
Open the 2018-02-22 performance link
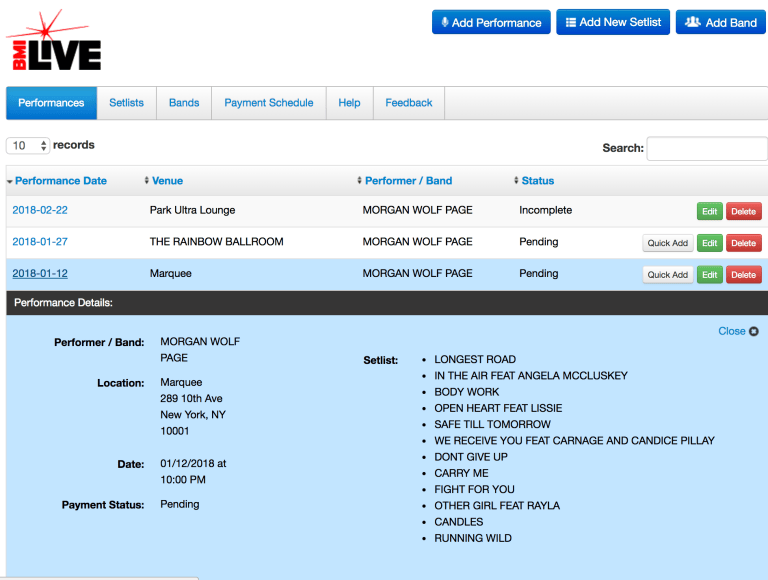coord(40,210)
